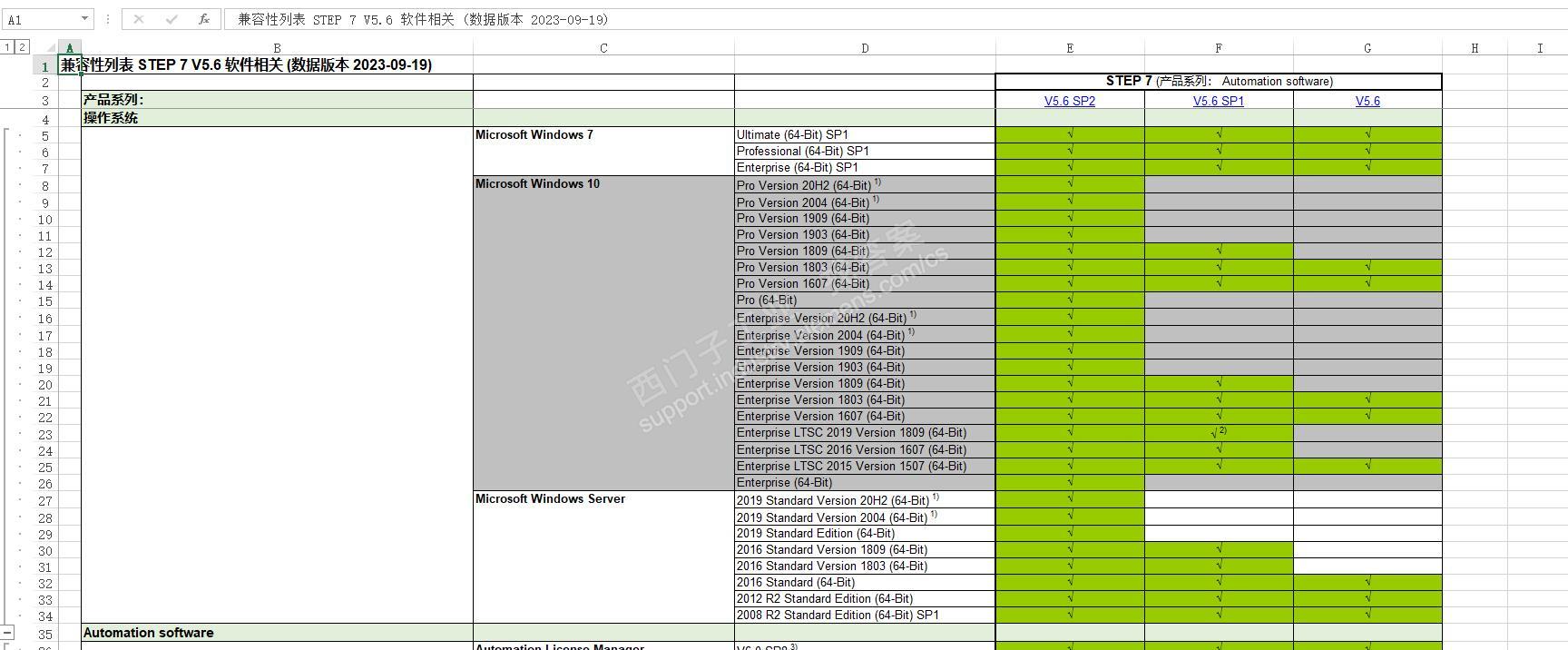1568x650 pixels.
Task: Click the √2) cell for LTSC 2019
Action: pyautogui.click(x=1219, y=433)
